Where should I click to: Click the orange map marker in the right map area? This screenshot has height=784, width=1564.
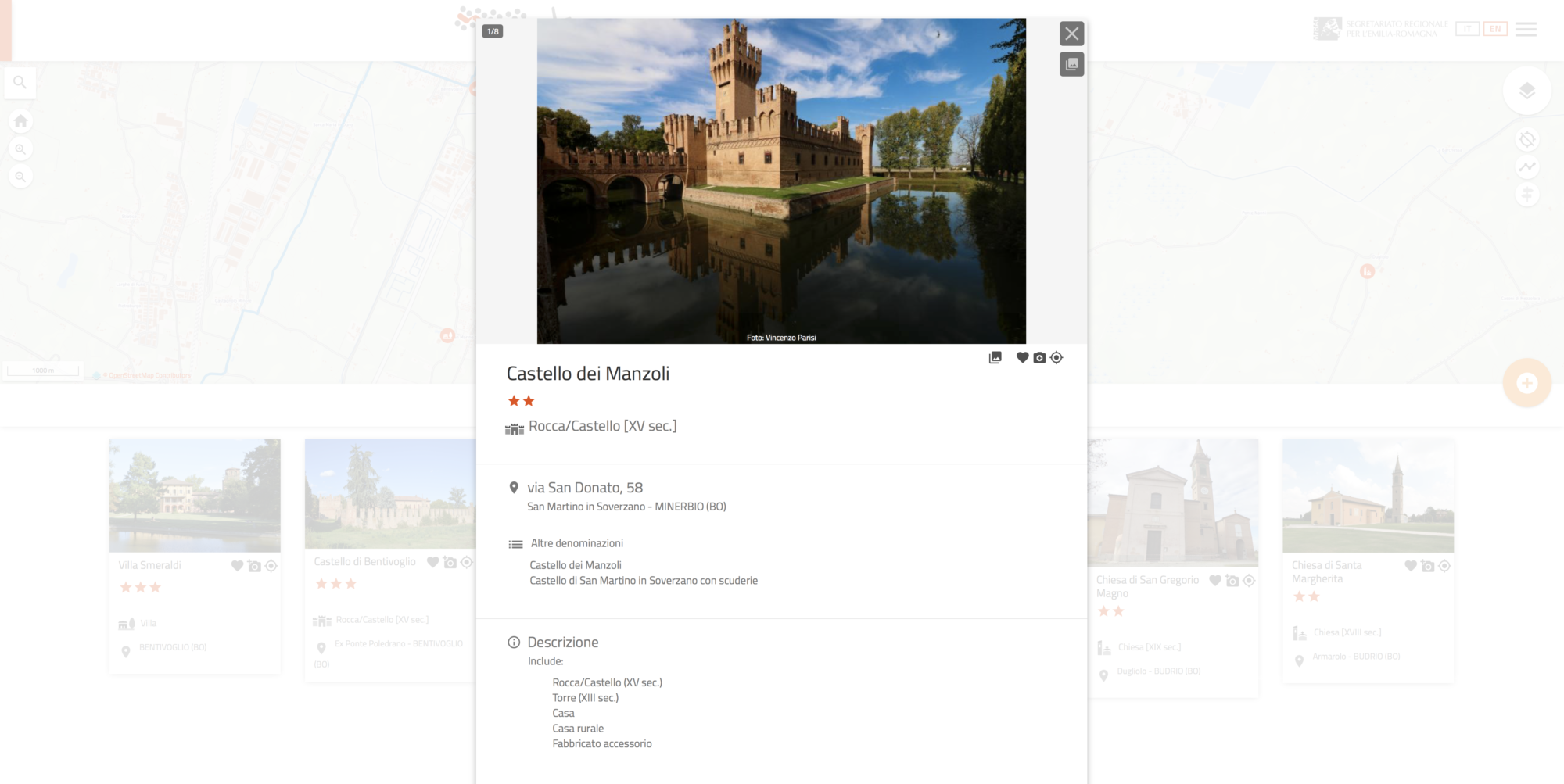(x=1368, y=271)
